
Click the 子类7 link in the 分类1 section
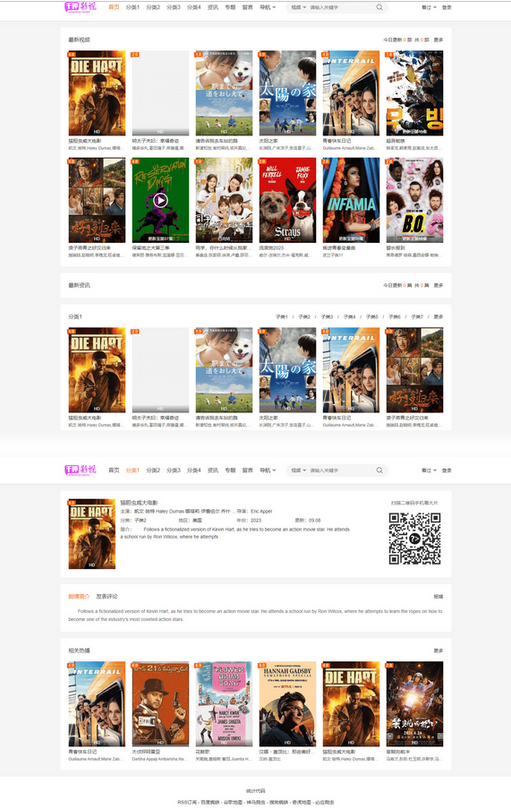(417, 317)
